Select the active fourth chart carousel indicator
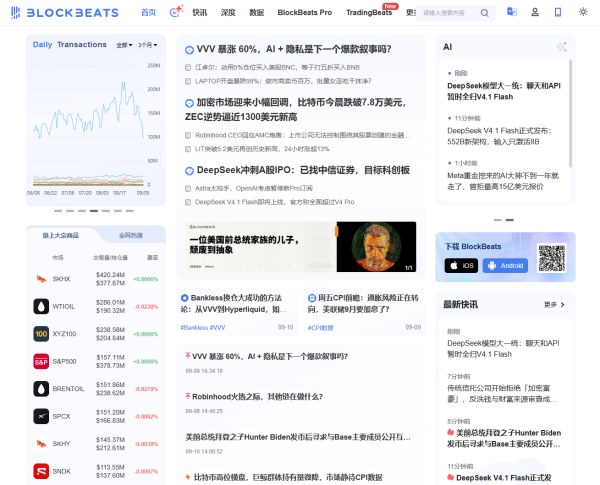 [94, 211]
